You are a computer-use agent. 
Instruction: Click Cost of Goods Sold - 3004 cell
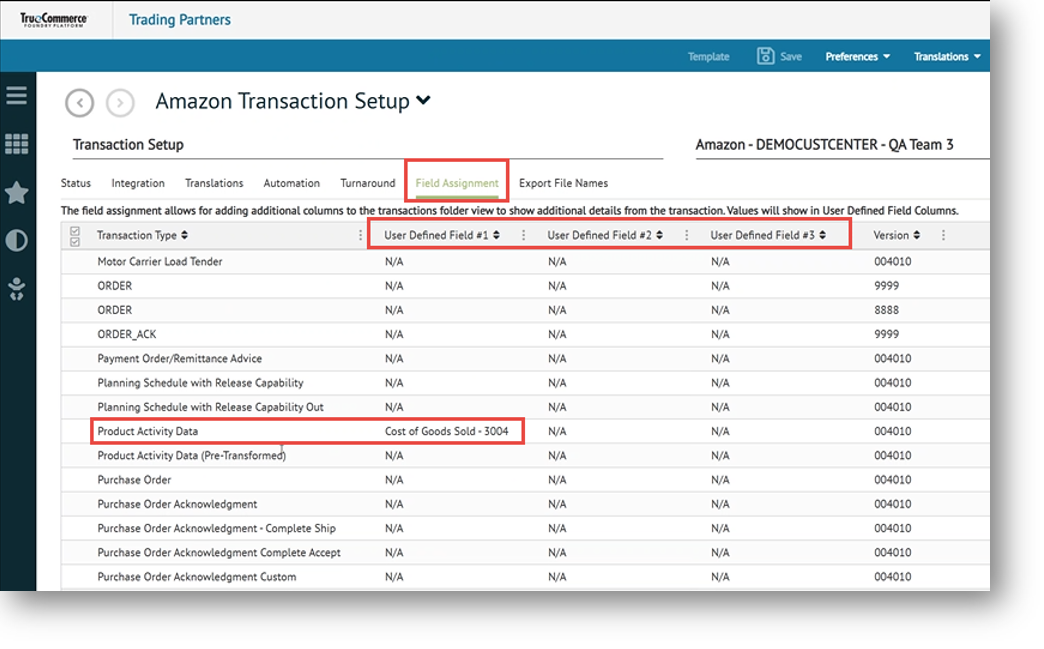click(446, 431)
